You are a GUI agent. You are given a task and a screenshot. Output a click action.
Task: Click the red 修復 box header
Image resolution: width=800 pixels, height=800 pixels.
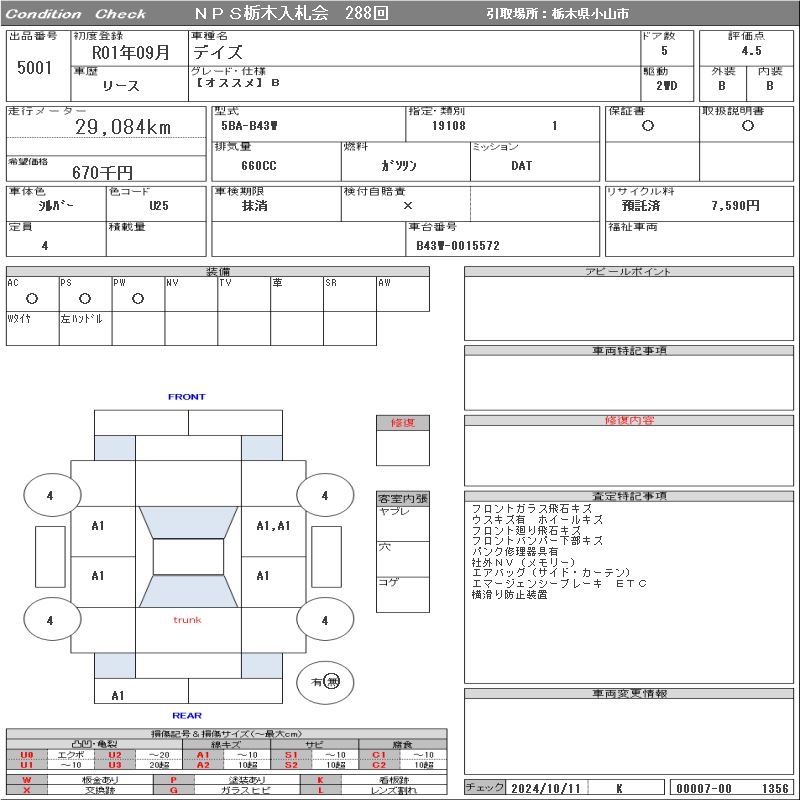[403, 423]
